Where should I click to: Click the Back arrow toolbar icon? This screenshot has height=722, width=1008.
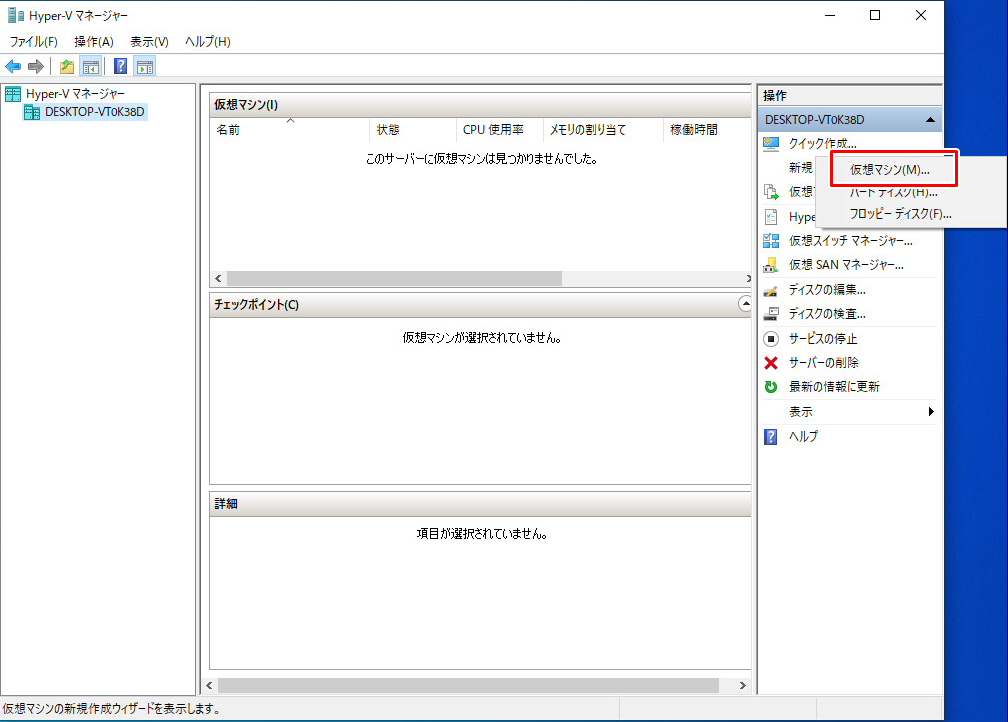coord(13,67)
